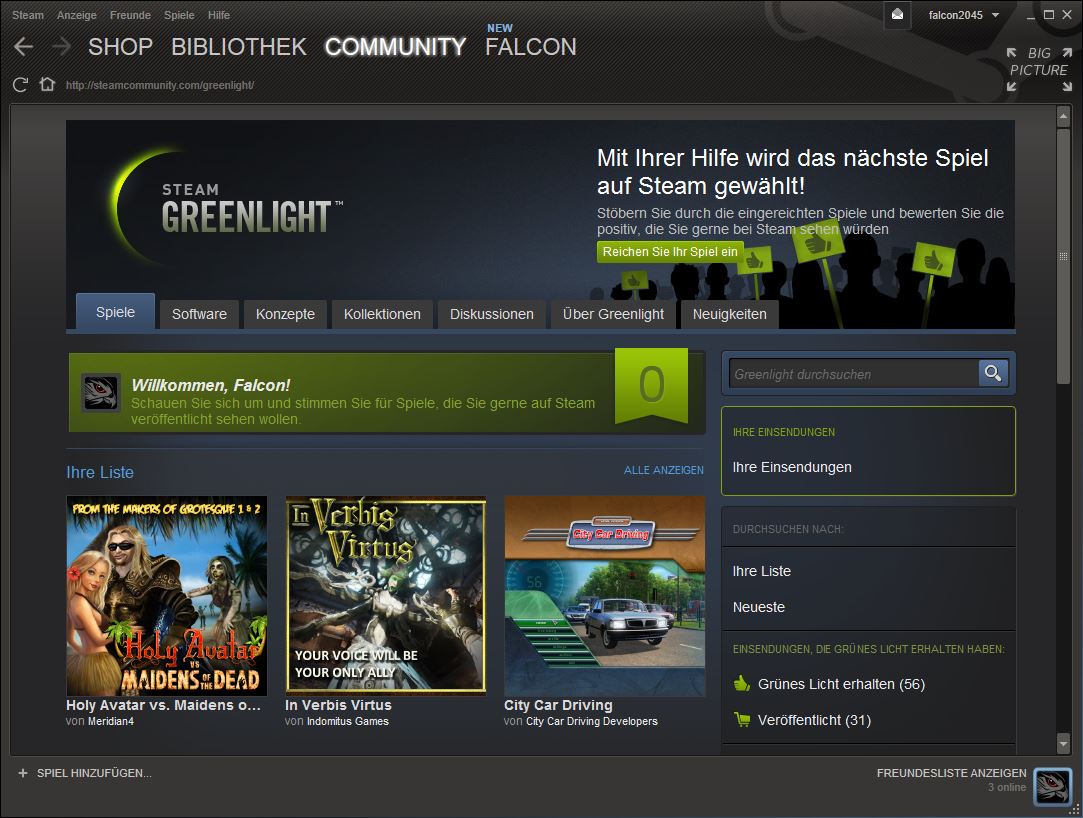The width and height of the screenshot is (1083, 818).
Task: Open the Hilfe menu
Action: click(219, 15)
